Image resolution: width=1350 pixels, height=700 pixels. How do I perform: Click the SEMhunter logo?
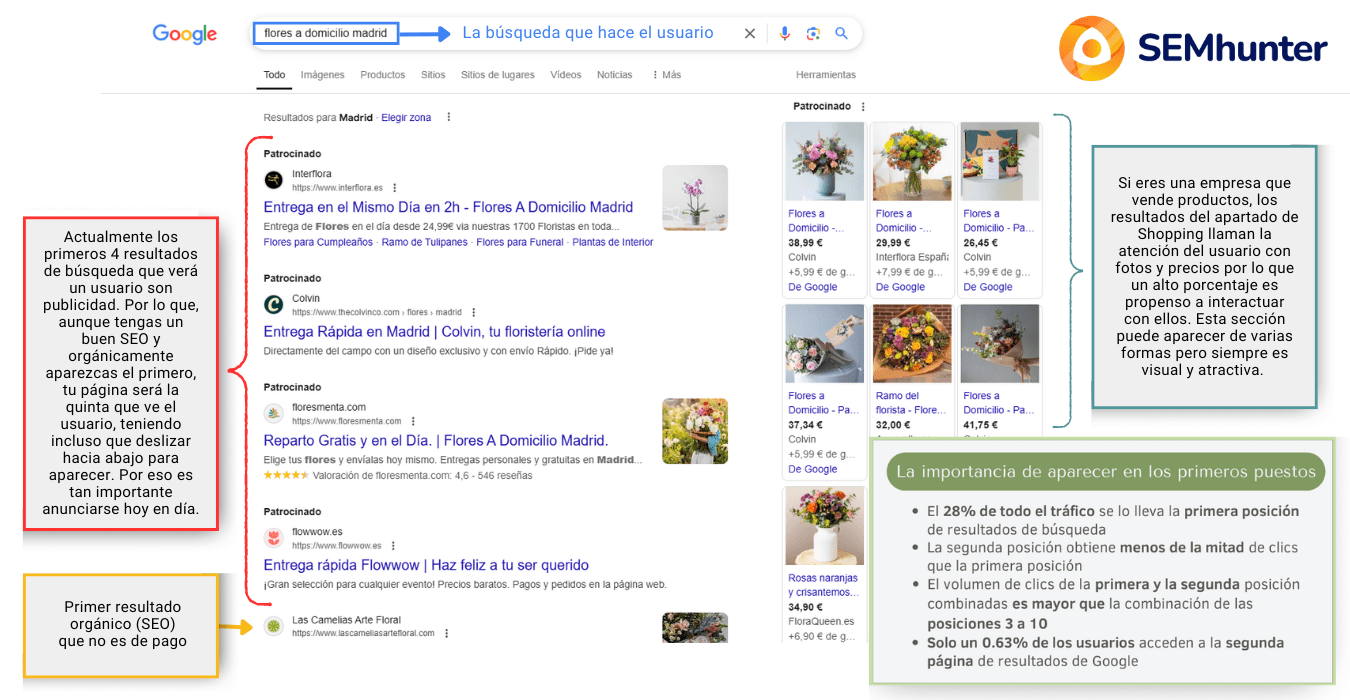click(1194, 48)
